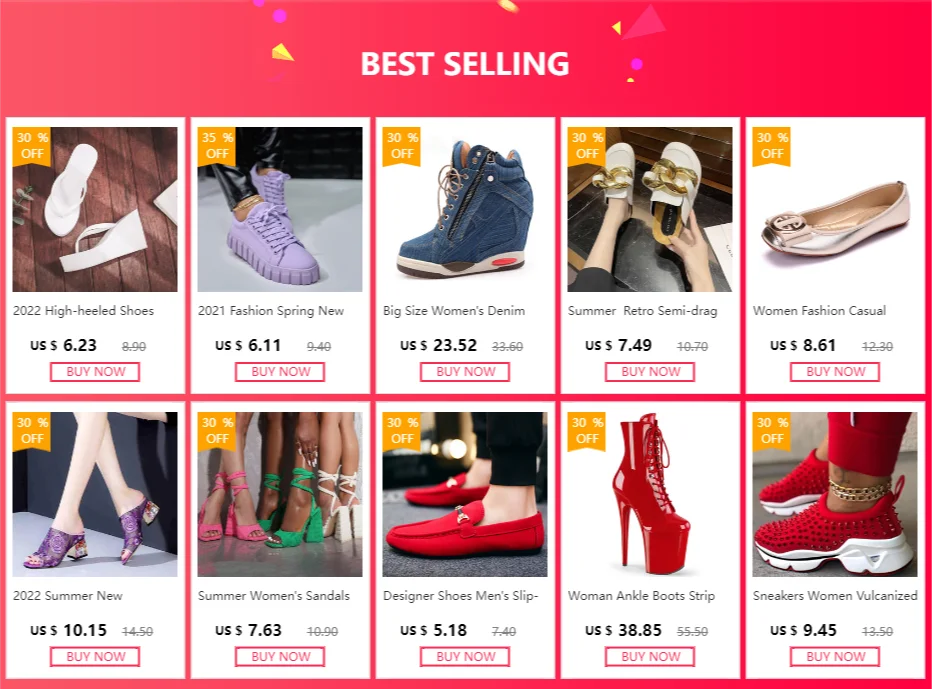Image resolution: width=932 pixels, height=689 pixels.
Task: Click 'Designer Shoes Men's Slip-' title
Action: point(461,596)
